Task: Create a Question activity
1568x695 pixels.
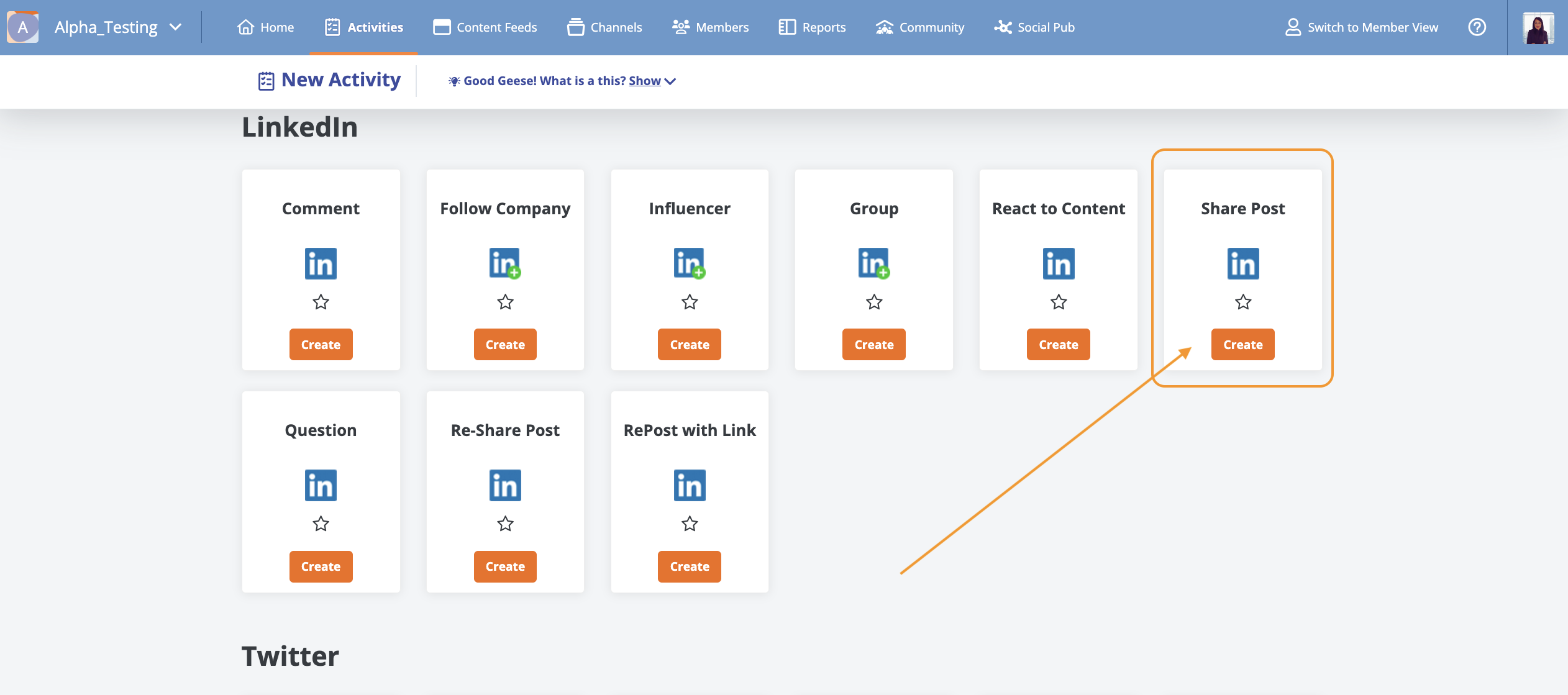Action: (321, 566)
